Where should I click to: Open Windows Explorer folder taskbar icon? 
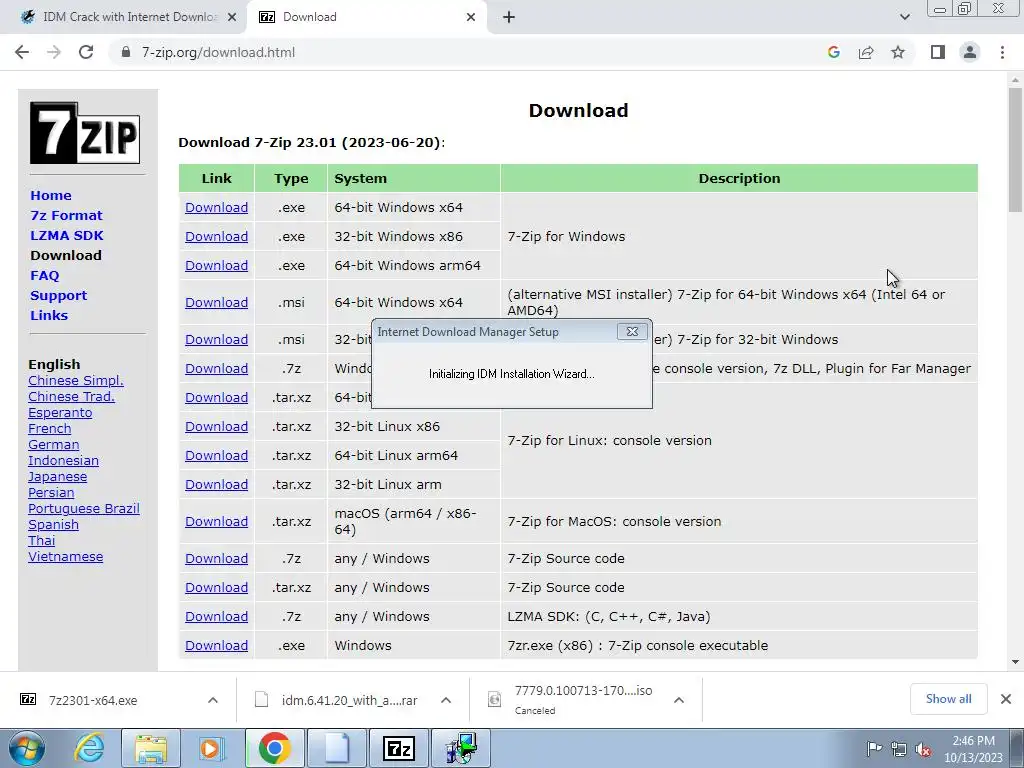click(x=151, y=748)
